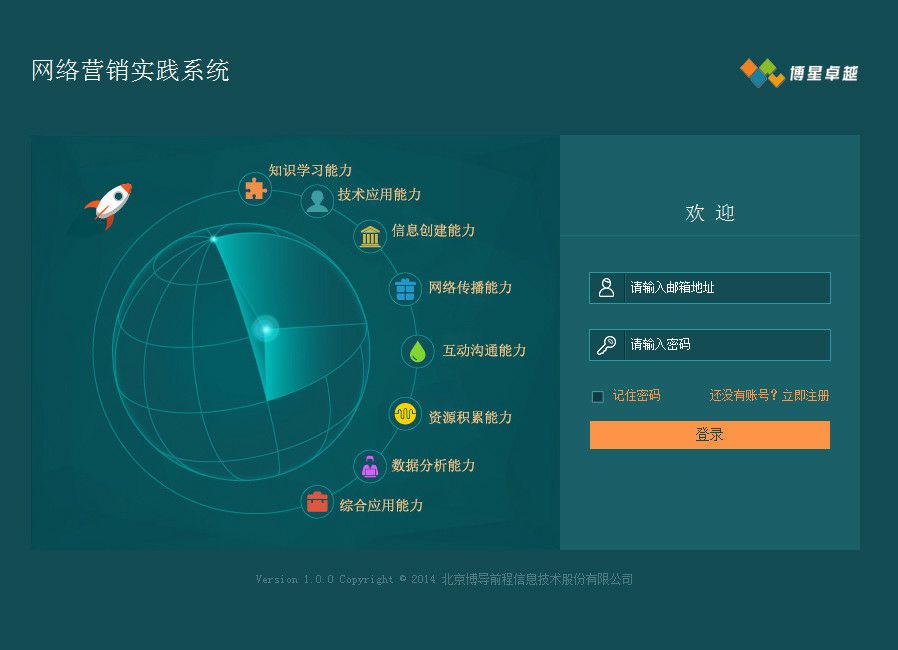Viewport: 898px width, 650px height.
Task: Click the 技术应用能力 label
Action: point(379,194)
